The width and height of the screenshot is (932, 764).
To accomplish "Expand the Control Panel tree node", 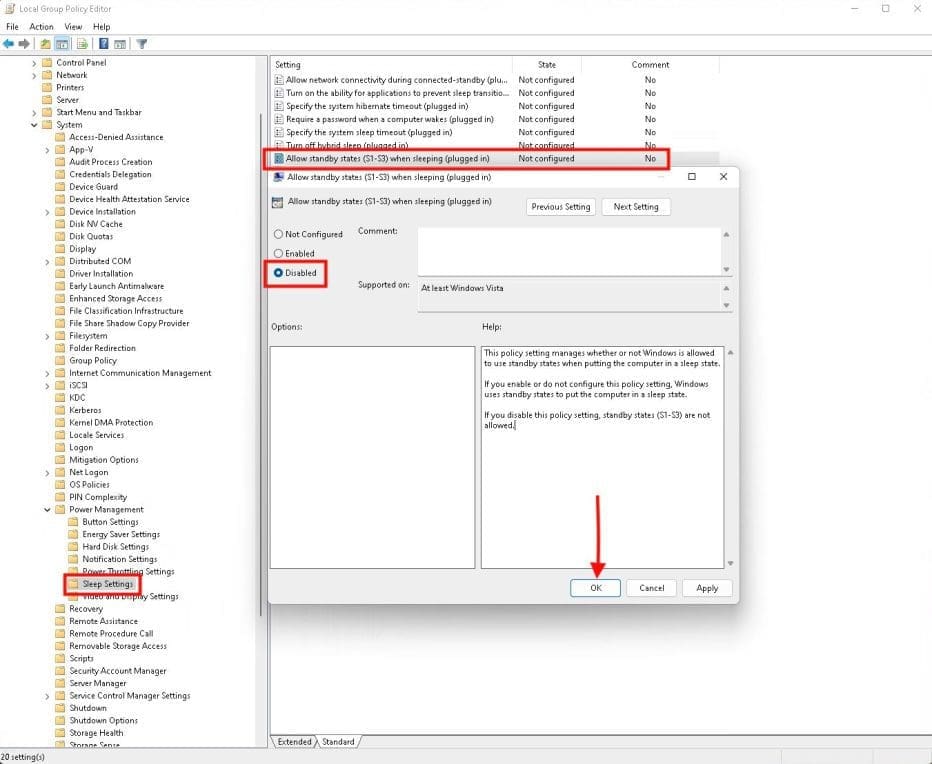I will click(34, 63).
